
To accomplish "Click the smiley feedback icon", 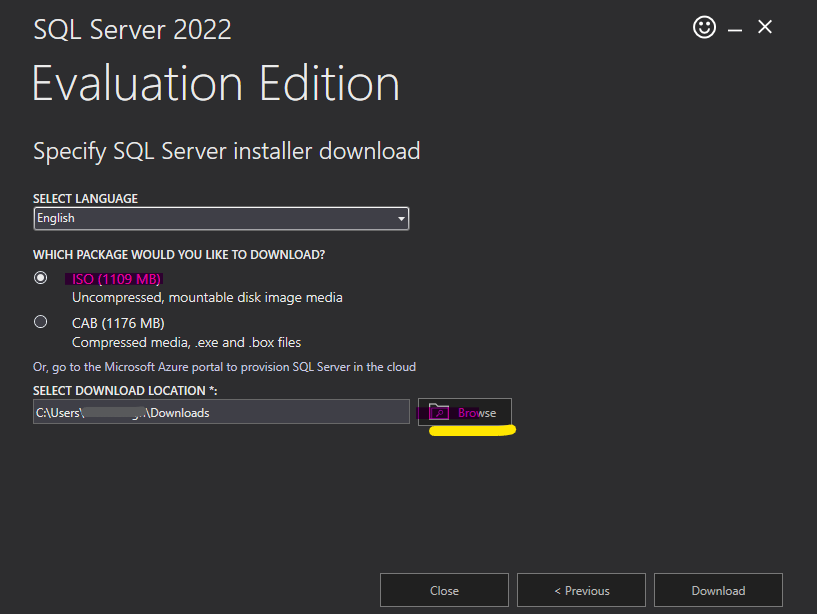I will [704, 27].
